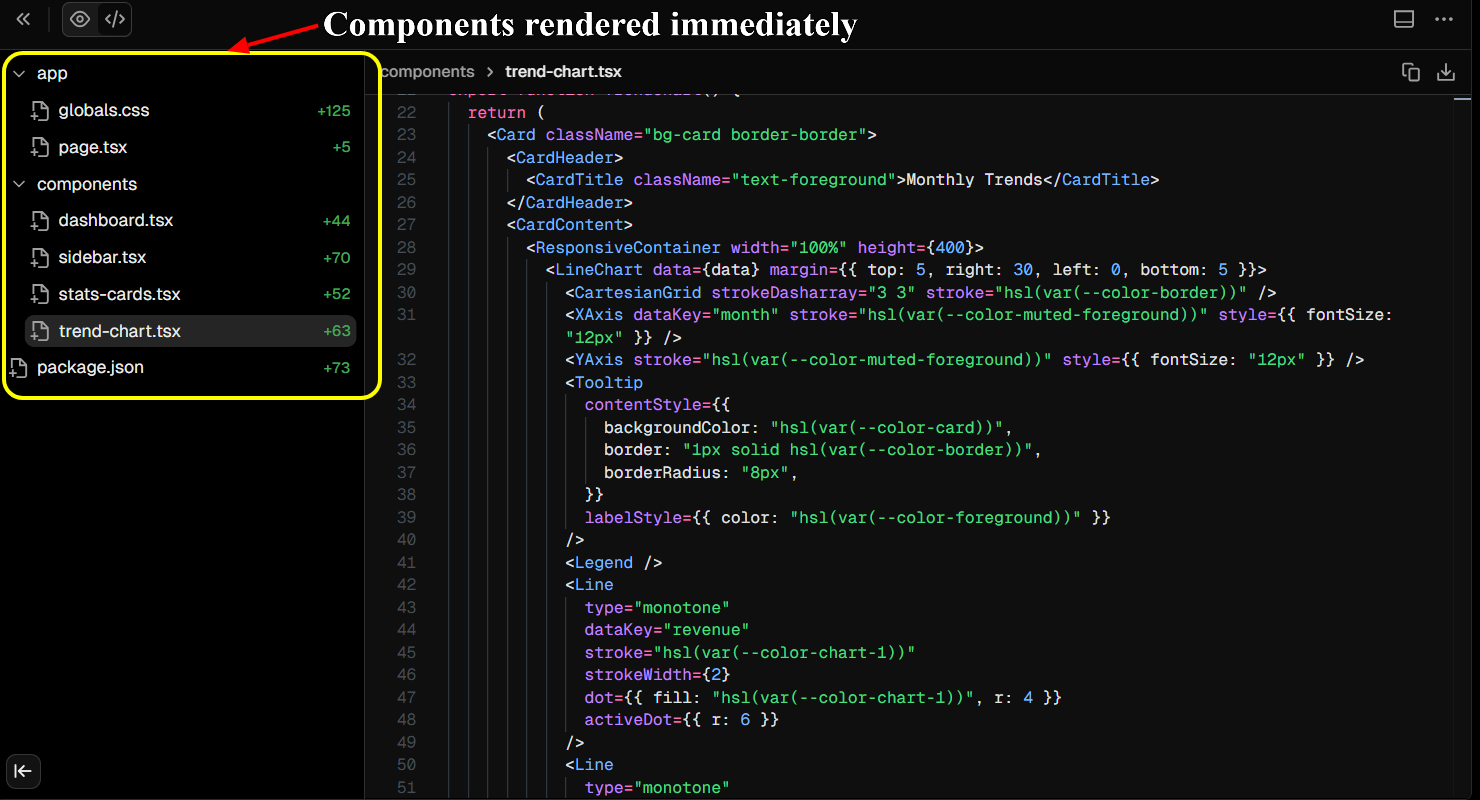Image resolution: width=1480 pixels, height=800 pixels.
Task: Switch to preview mode with eye icon
Action: pos(80,19)
